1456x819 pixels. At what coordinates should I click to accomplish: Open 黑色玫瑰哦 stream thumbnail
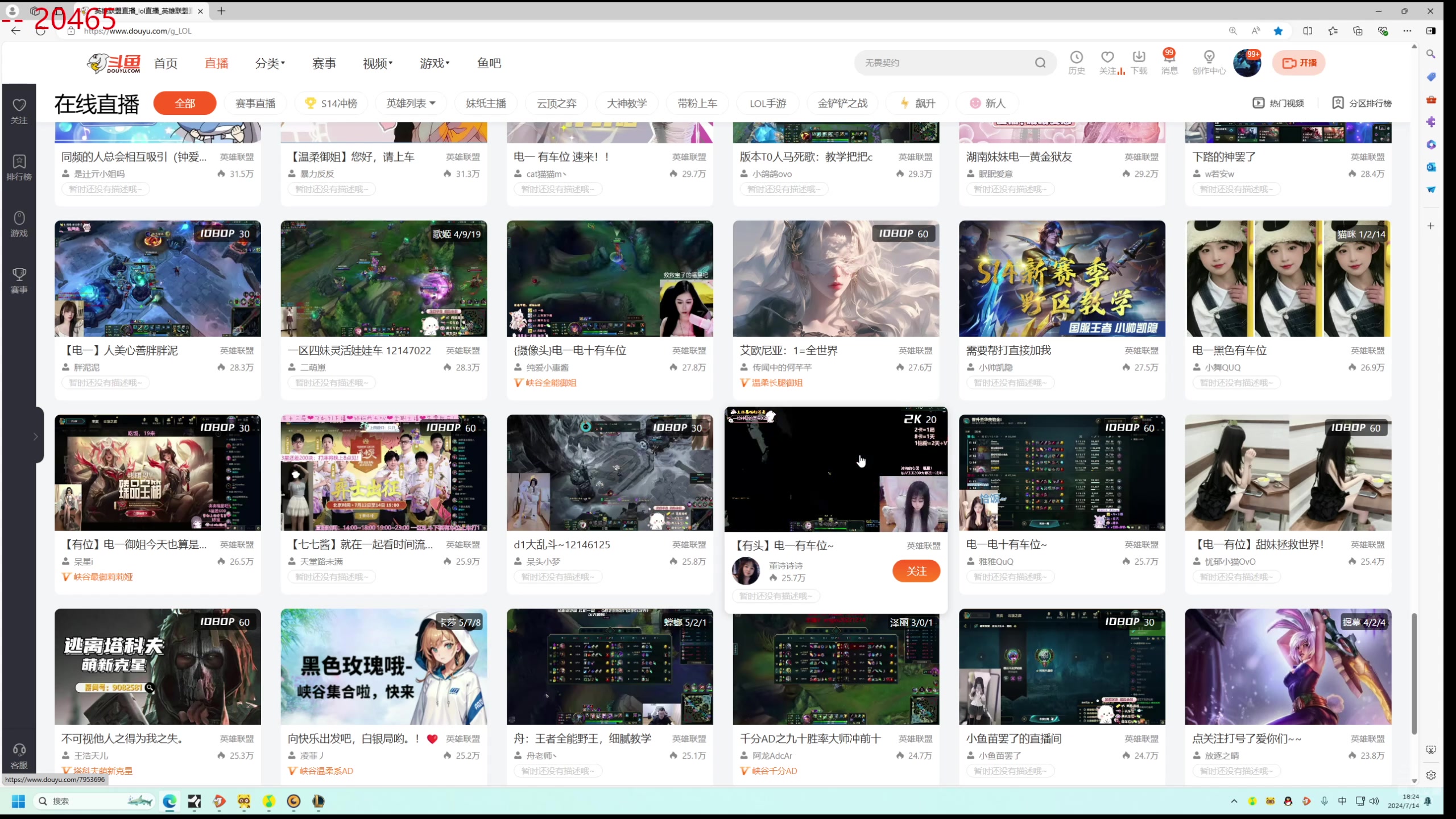(x=384, y=667)
